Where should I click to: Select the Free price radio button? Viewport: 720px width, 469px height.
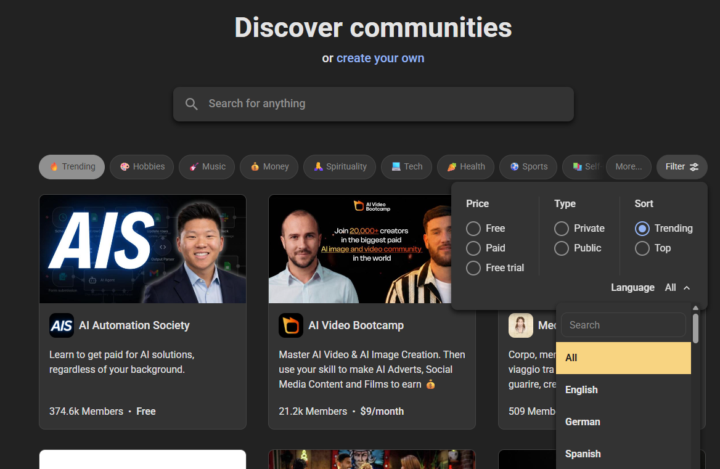(x=473, y=228)
